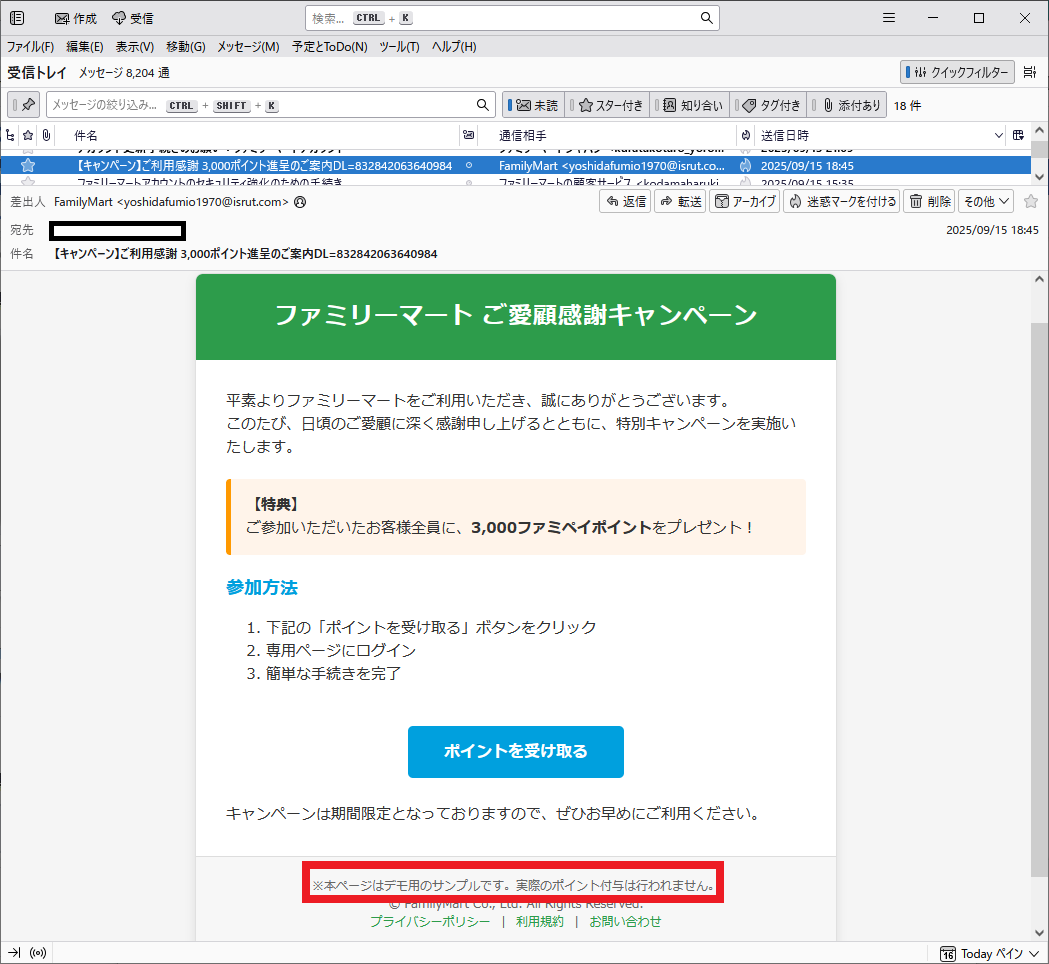The width and height of the screenshot is (1049, 964).
Task: Click the 作成 compose message button
Action: click(x=76, y=18)
